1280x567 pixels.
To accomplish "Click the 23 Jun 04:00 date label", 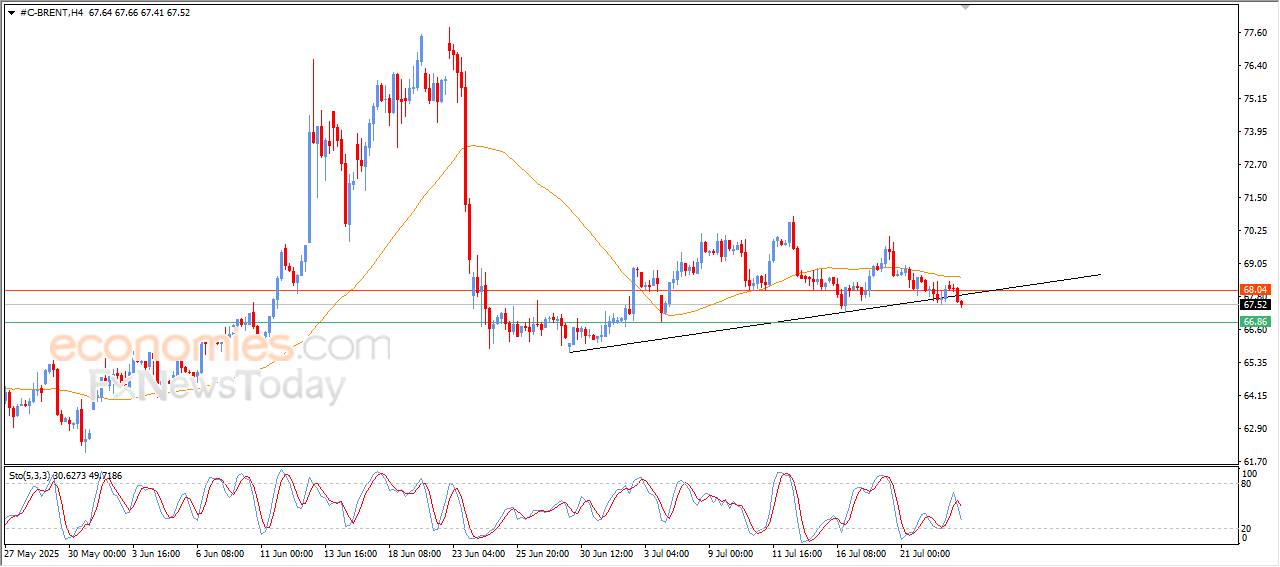I will (x=479, y=553).
